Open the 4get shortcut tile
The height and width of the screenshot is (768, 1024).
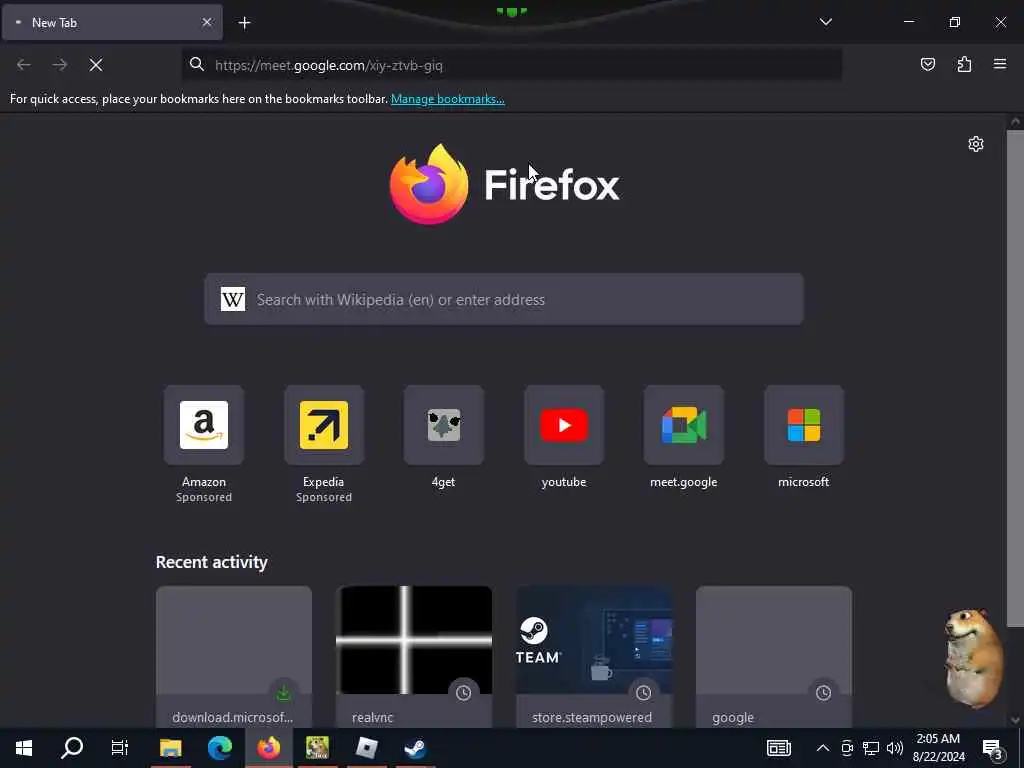point(443,425)
